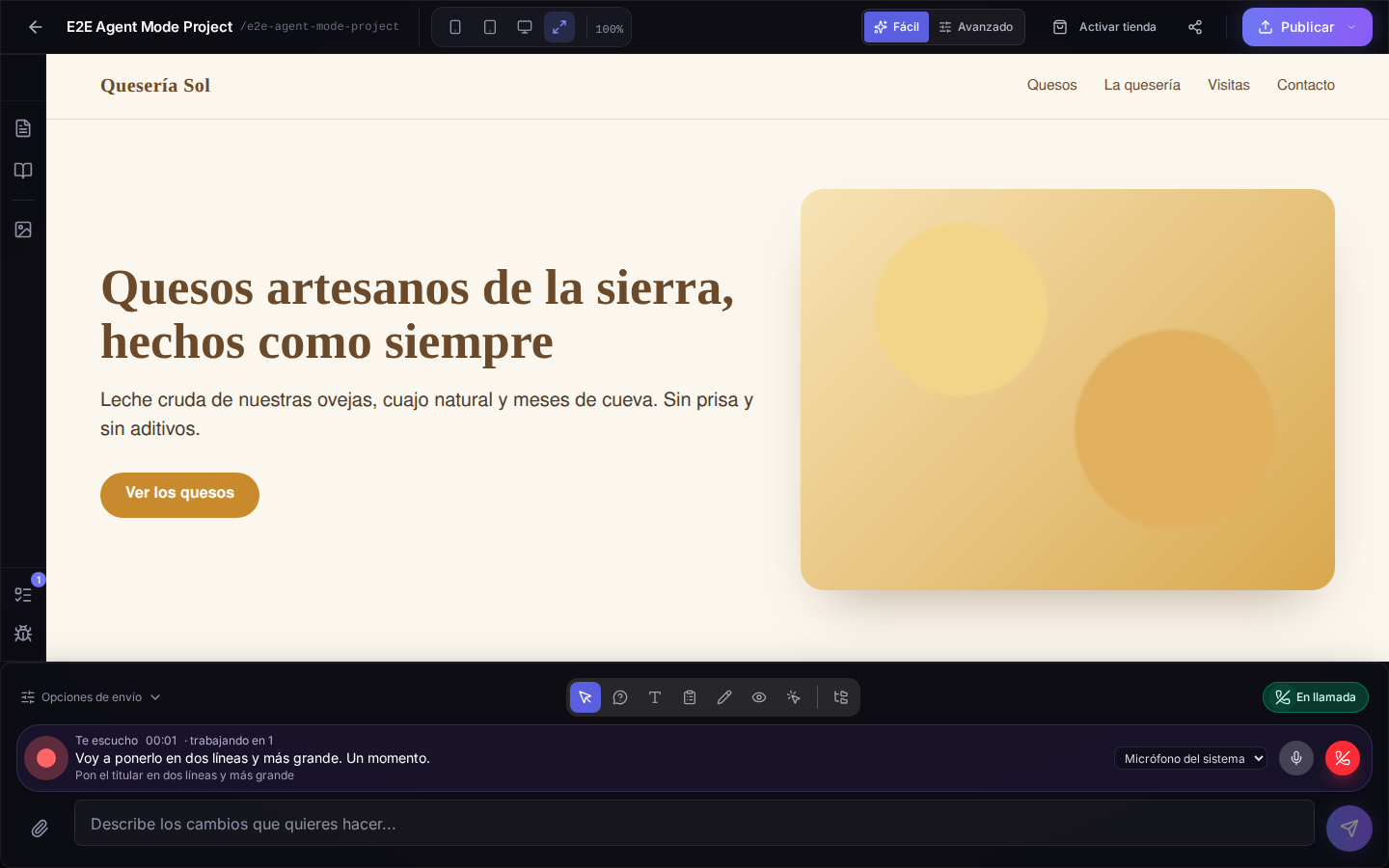Open the task checklist icon with badge

[x=23, y=594]
